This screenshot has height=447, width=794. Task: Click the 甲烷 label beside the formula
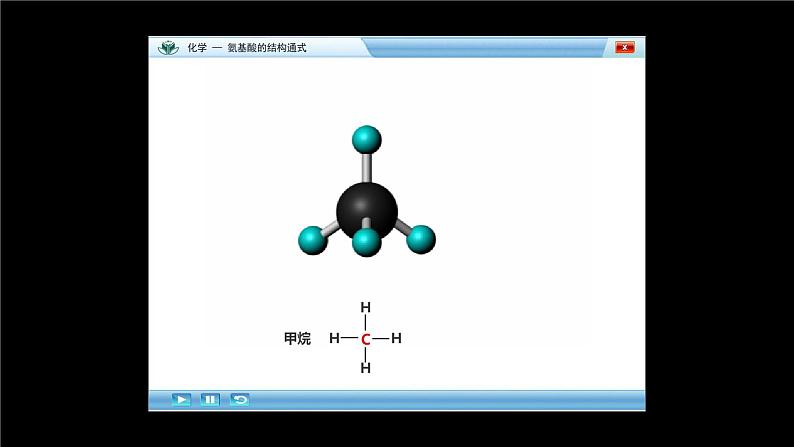coord(297,339)
